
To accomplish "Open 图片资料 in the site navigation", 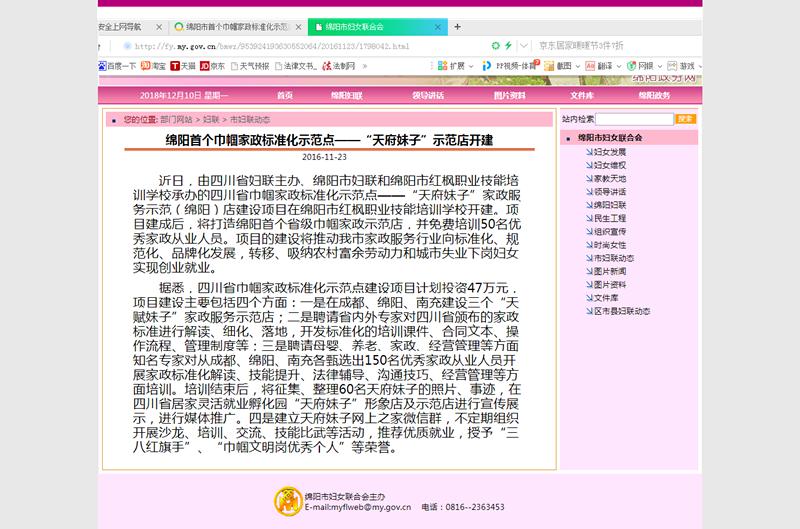I will coord(509,95).
